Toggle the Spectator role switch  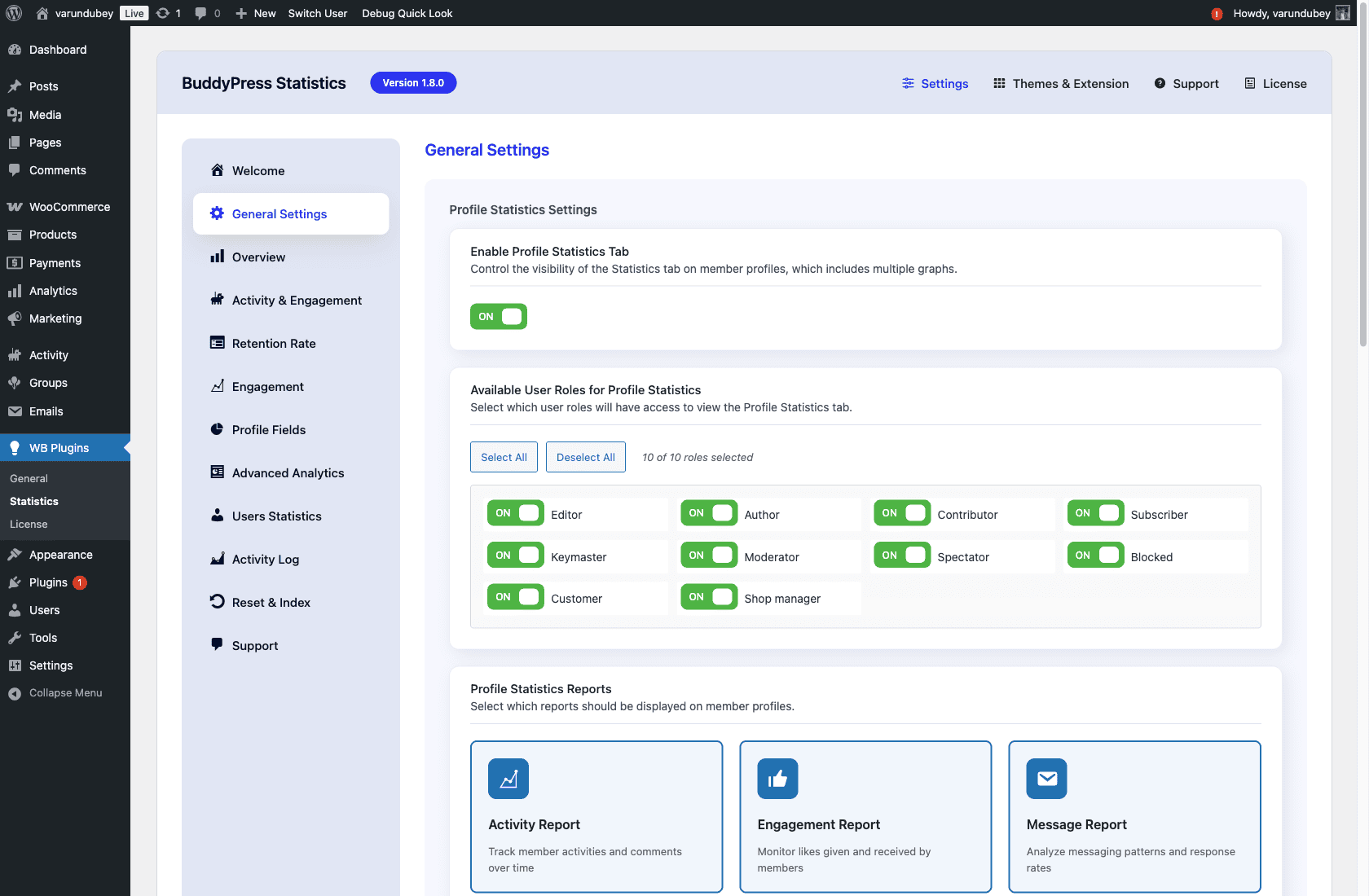coord(902,556)
